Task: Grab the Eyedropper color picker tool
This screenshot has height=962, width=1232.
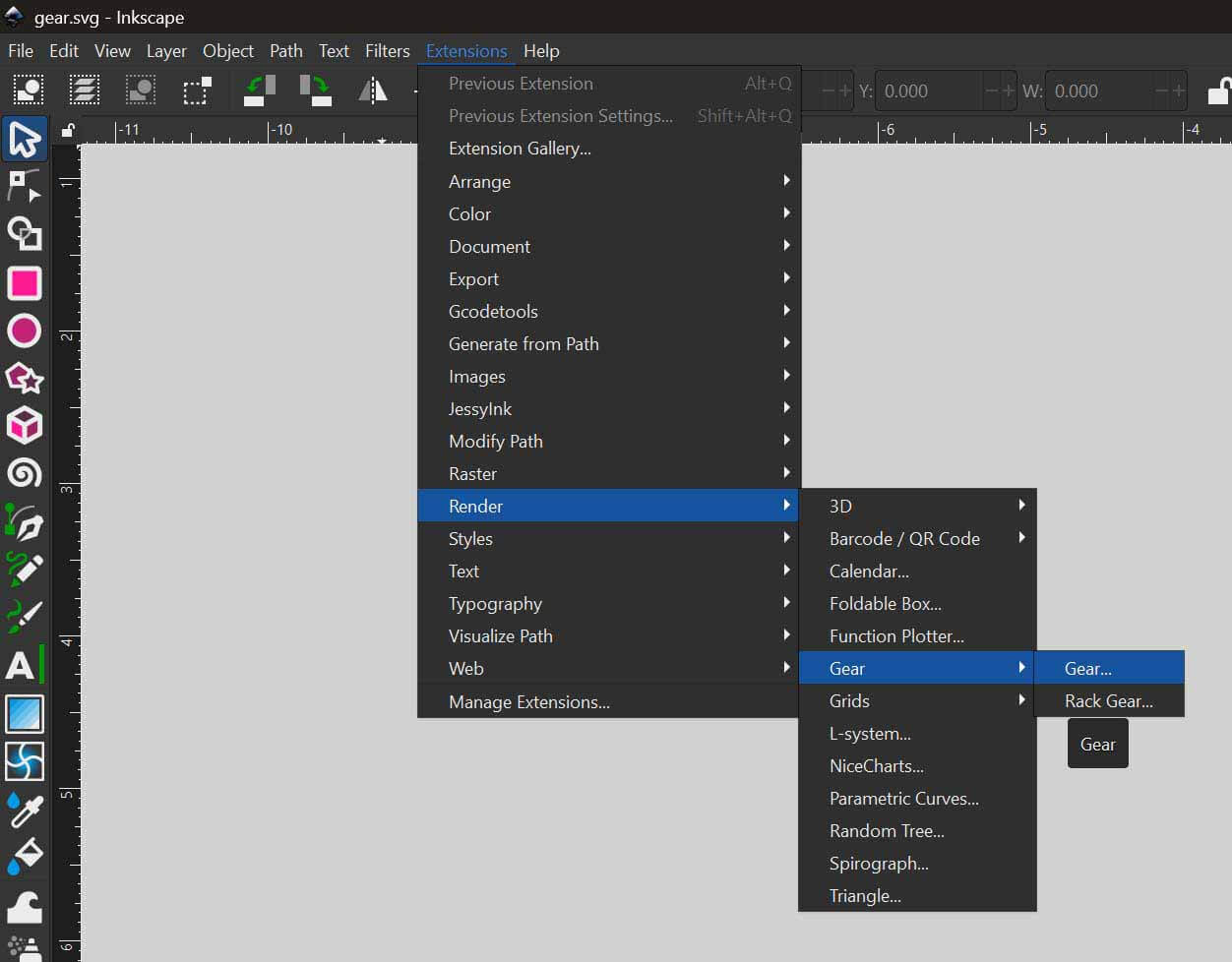Action: point(24,811)
